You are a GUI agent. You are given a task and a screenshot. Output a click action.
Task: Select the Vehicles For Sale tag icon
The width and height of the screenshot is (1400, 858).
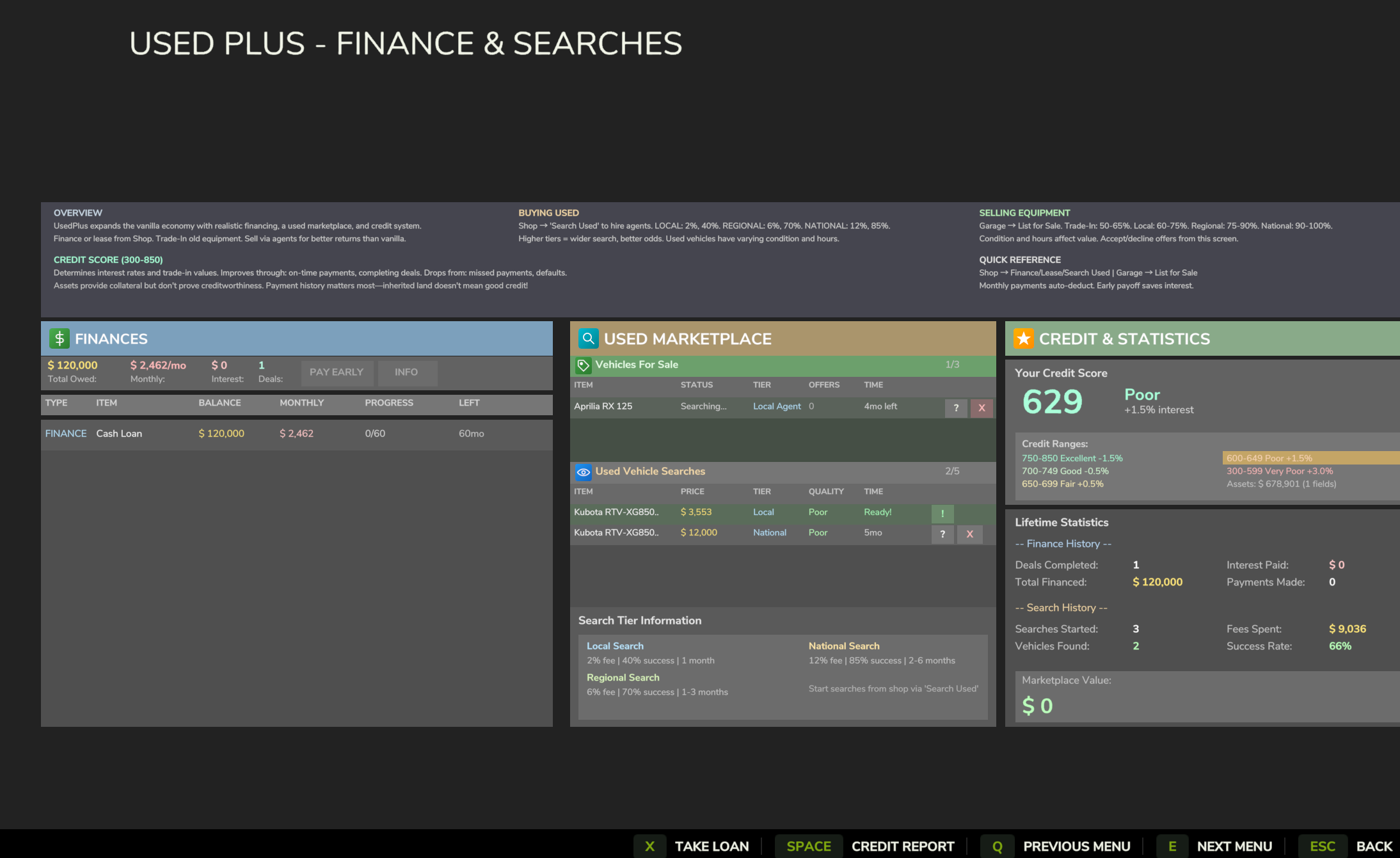pyautogui.click(x=583, y=365)
